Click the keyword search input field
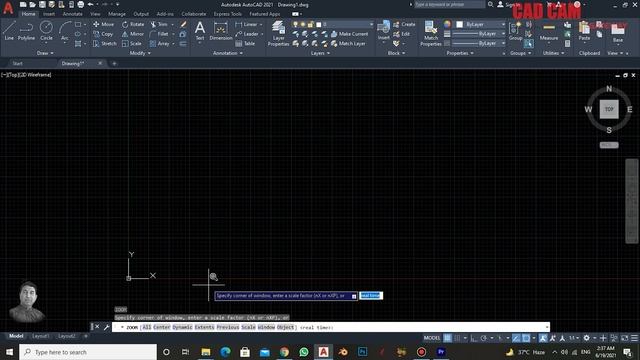The height and width of the screenshot is (360, 640). 450,4
